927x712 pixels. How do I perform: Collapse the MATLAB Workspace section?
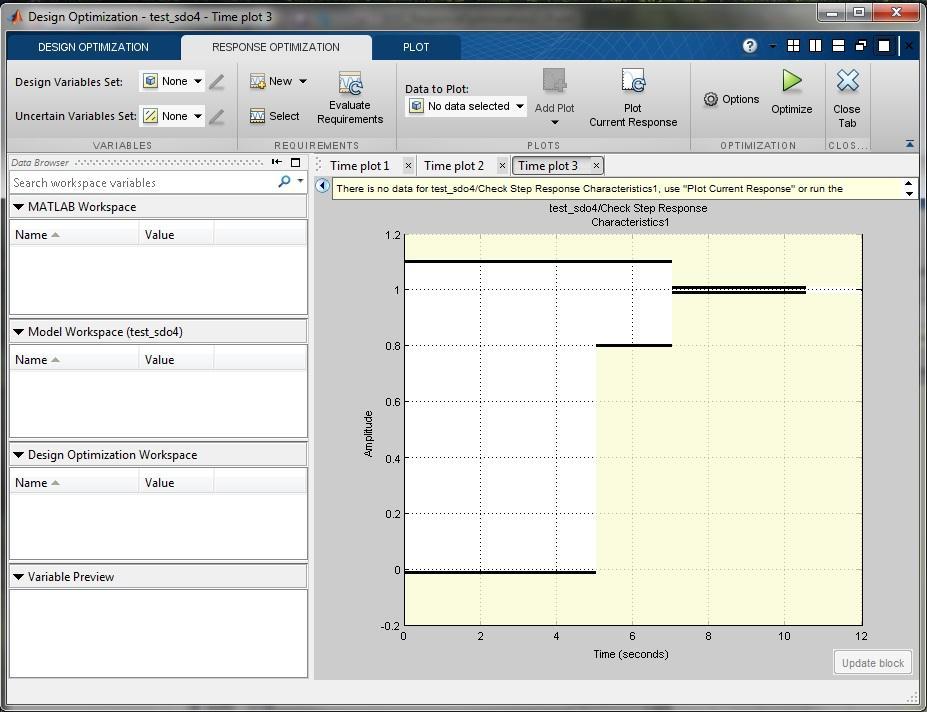(x=18, y=207)
